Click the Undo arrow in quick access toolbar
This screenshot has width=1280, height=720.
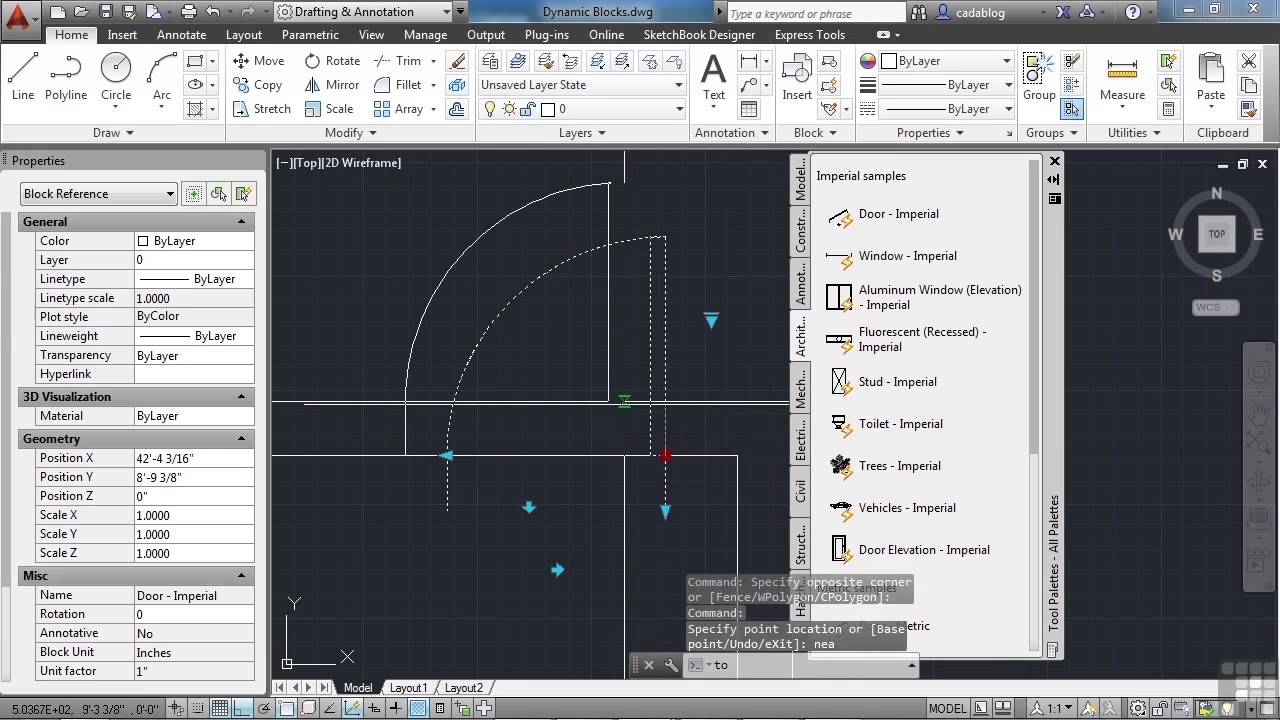(x=213, y=12)
